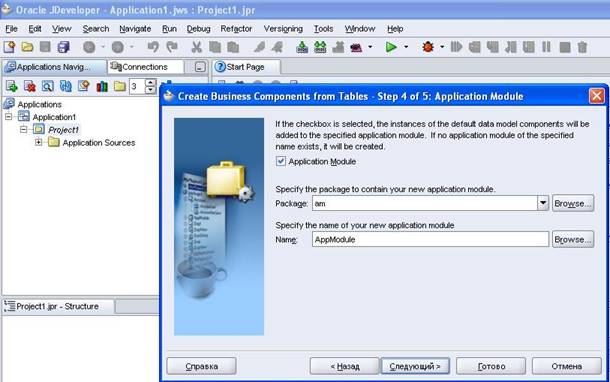Collapse the Application1 tree node

9,116
